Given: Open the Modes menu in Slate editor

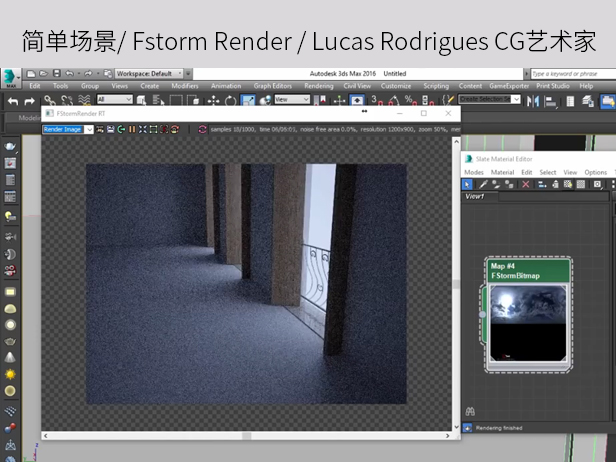Looking at the screenshot, I should pos(473,172).
